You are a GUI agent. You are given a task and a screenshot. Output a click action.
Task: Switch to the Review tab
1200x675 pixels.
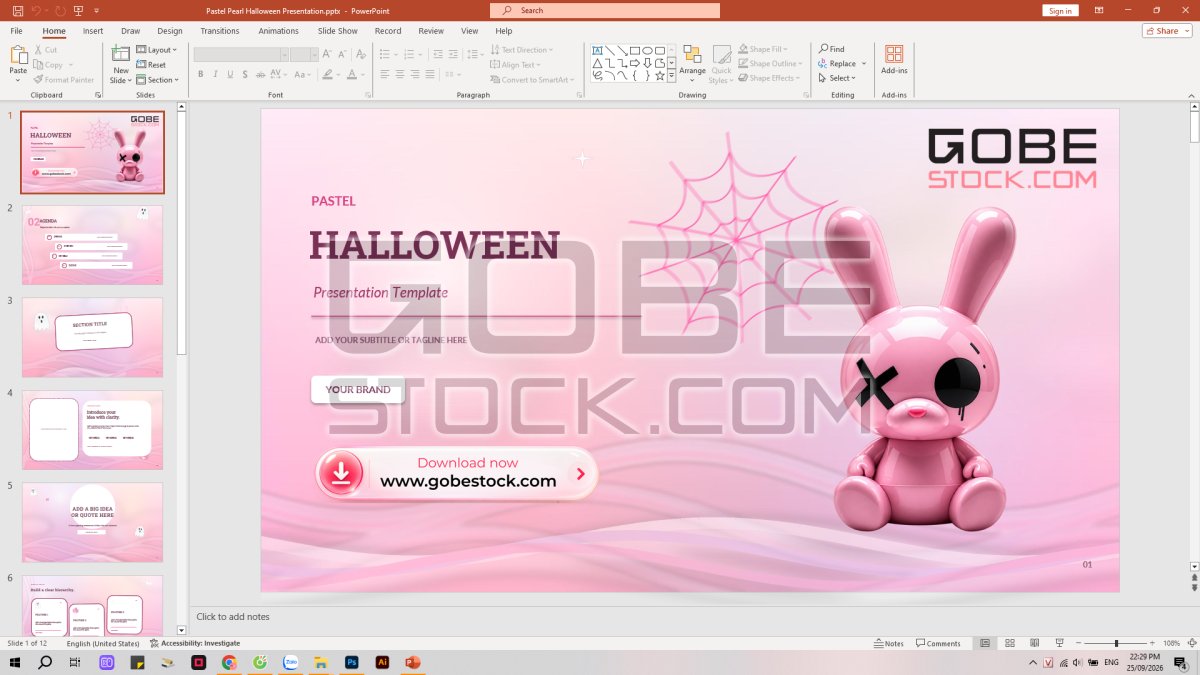coord(431,31)
